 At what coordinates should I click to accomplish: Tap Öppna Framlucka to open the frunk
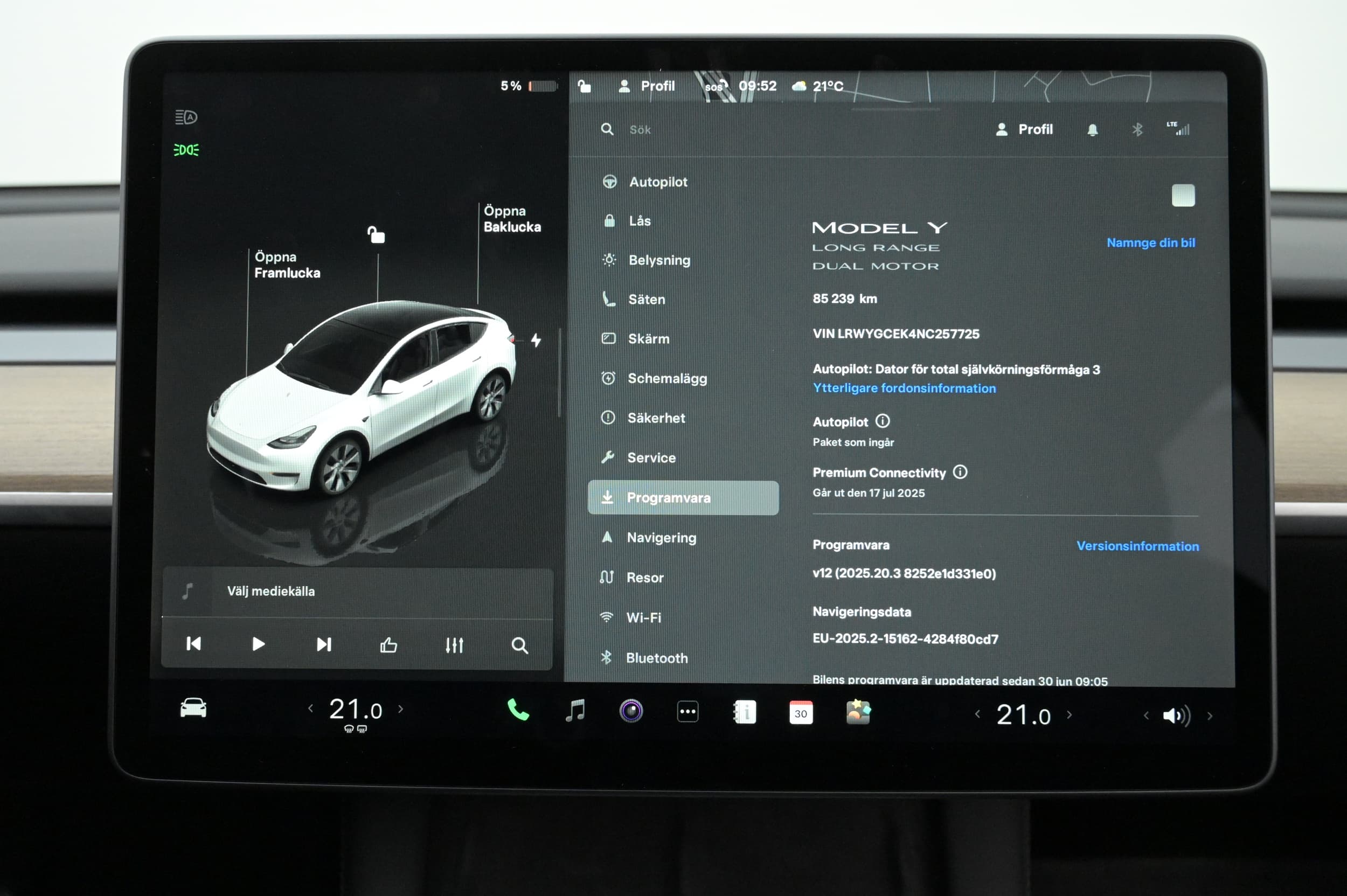point(287,265)
